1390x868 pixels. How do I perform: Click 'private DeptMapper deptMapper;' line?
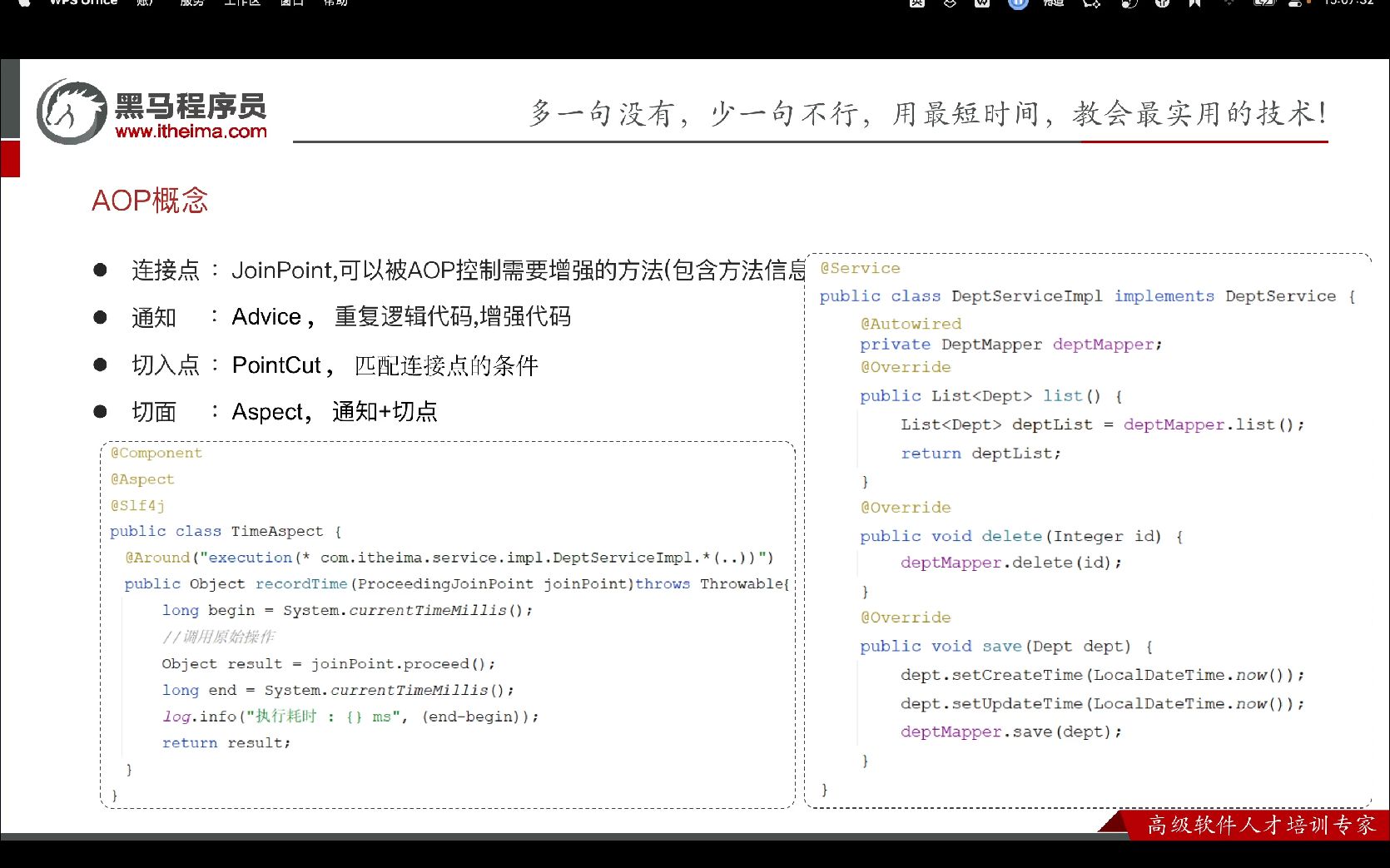tap(1010, 345)
